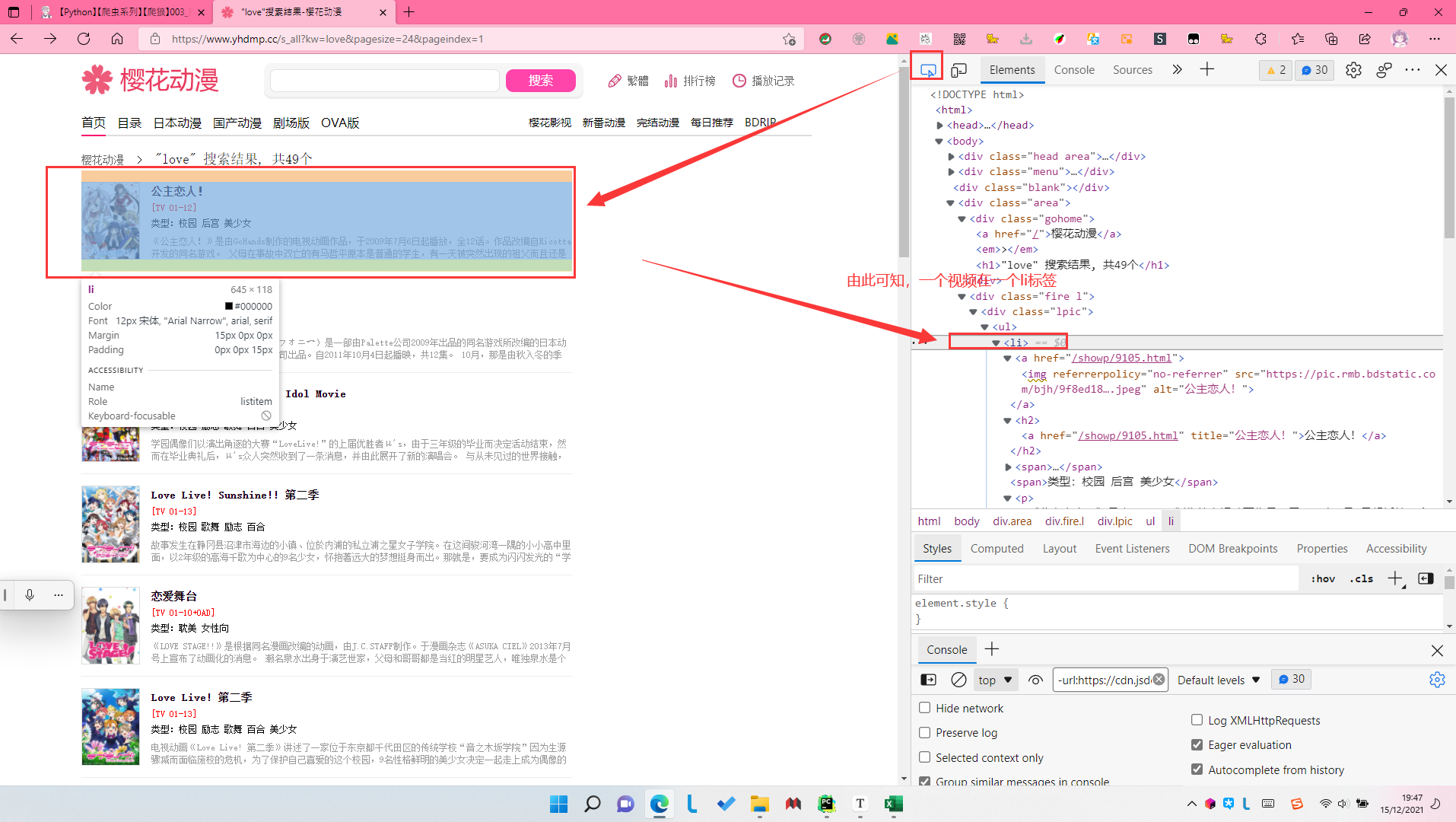Open the Layout tab

coord(1059,549)
